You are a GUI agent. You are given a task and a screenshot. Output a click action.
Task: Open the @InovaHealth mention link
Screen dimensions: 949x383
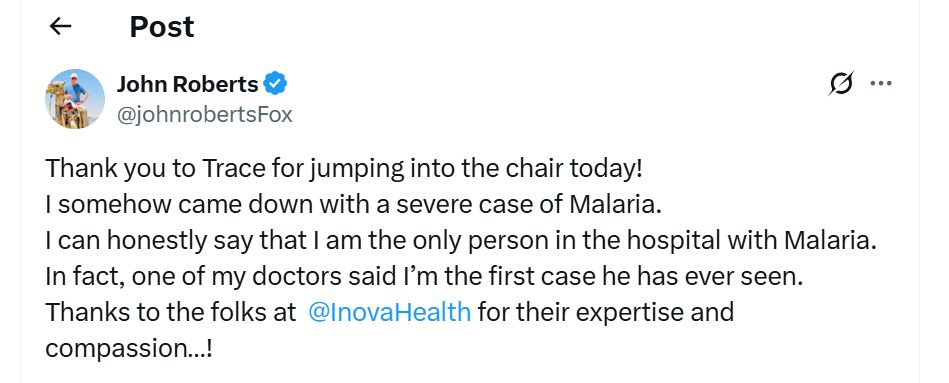click(389, 312)
